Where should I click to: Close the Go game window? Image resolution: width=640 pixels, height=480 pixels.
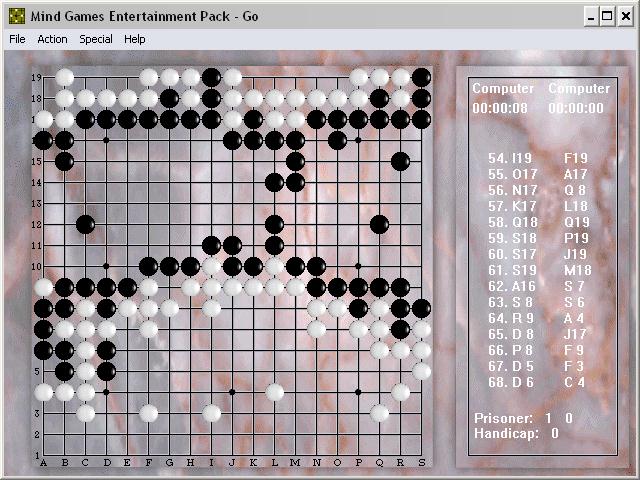(626, 17)
